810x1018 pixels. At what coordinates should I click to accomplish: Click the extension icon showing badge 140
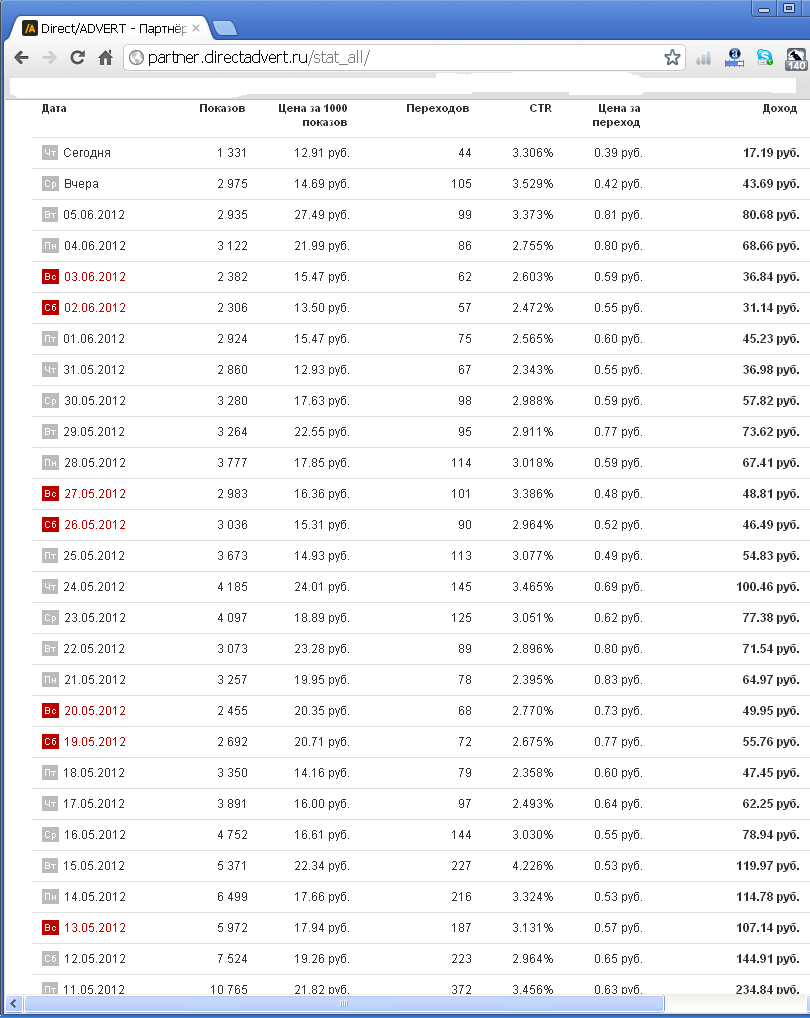click(x=796, y=59)
